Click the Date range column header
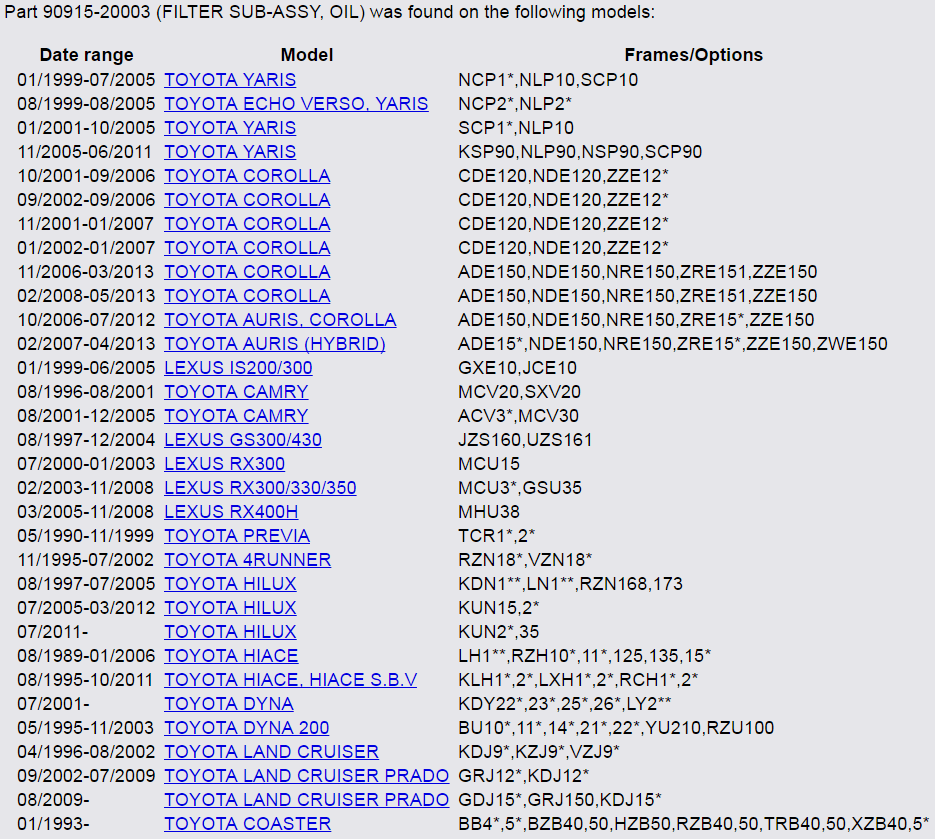This screenshot has width=935, height=839. (86, 55)
